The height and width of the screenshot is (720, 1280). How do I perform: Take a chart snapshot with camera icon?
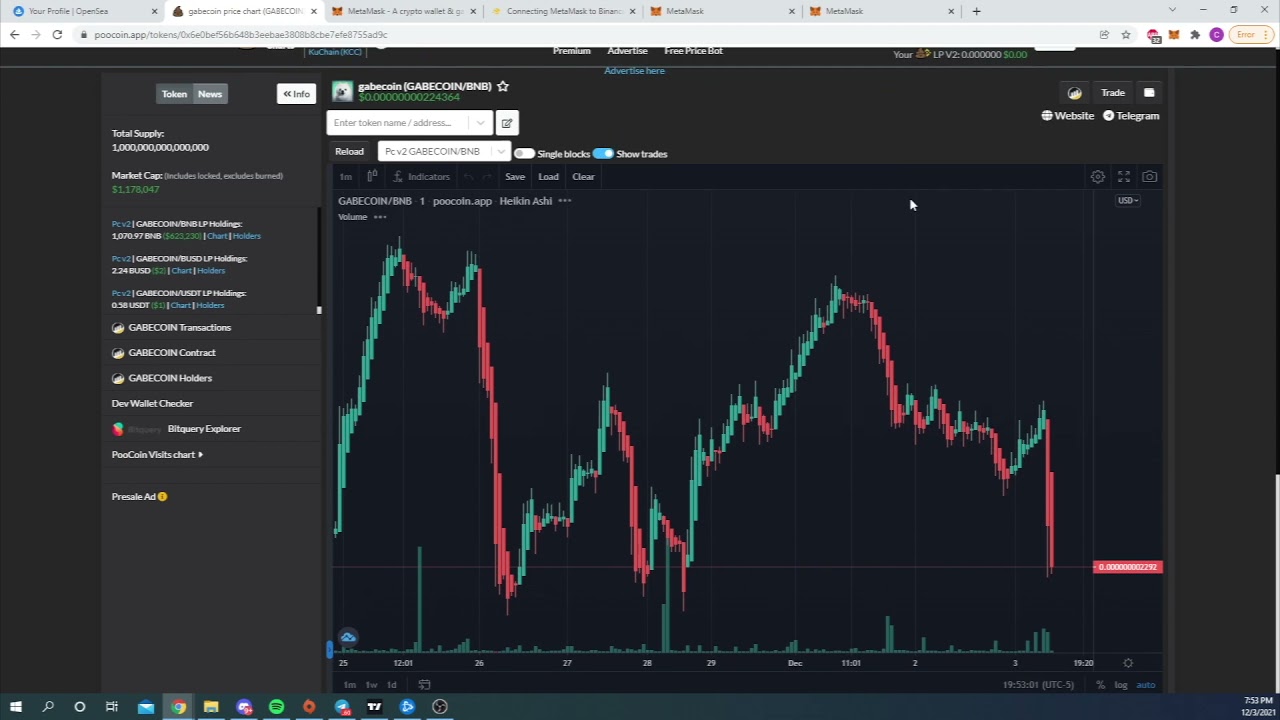coord(1150,177)
